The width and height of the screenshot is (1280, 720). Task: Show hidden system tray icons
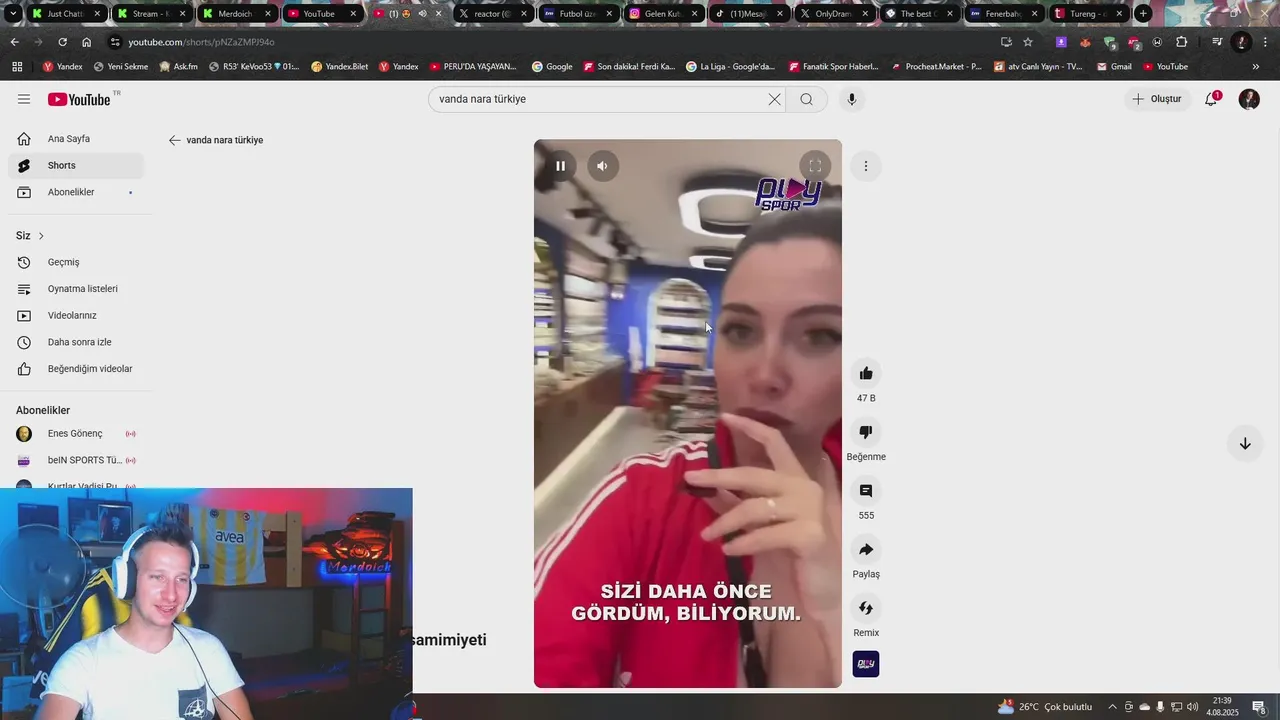click(1112, 707)
